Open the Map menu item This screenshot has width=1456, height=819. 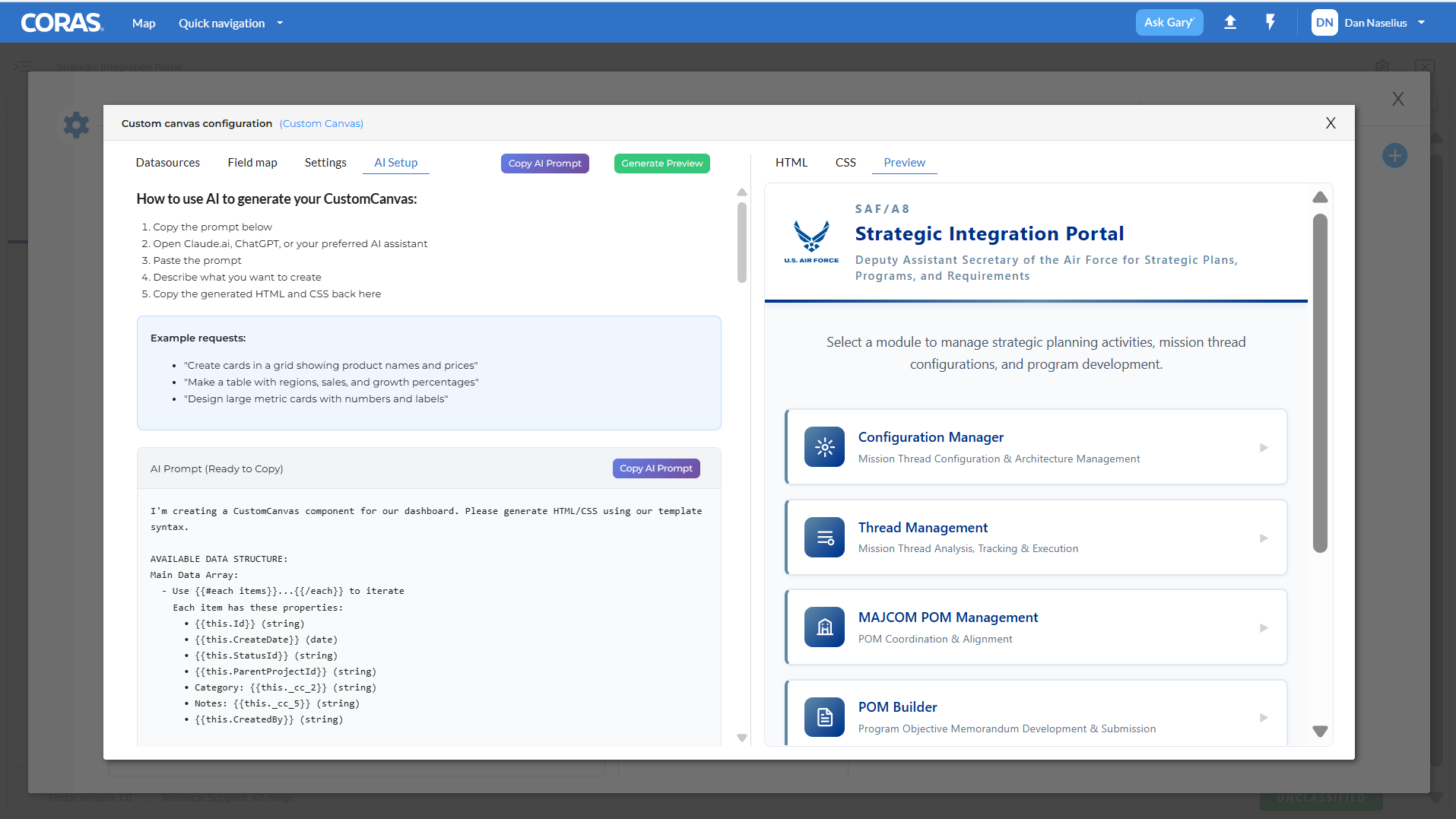click(x=144, y=23)
